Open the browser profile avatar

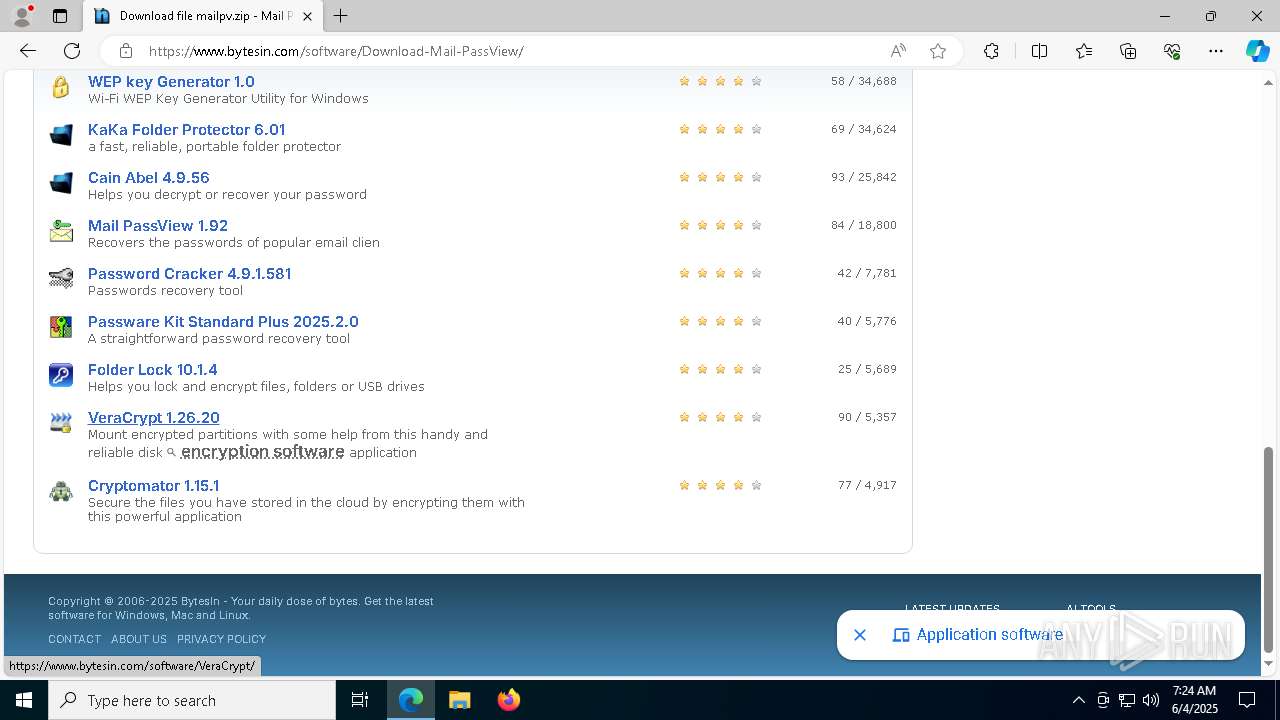click(22, 16)
